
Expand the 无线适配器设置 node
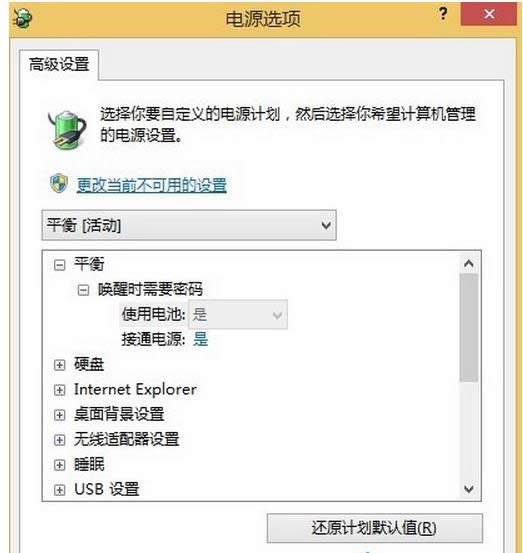pyautogui.click(x=59, y=440)
